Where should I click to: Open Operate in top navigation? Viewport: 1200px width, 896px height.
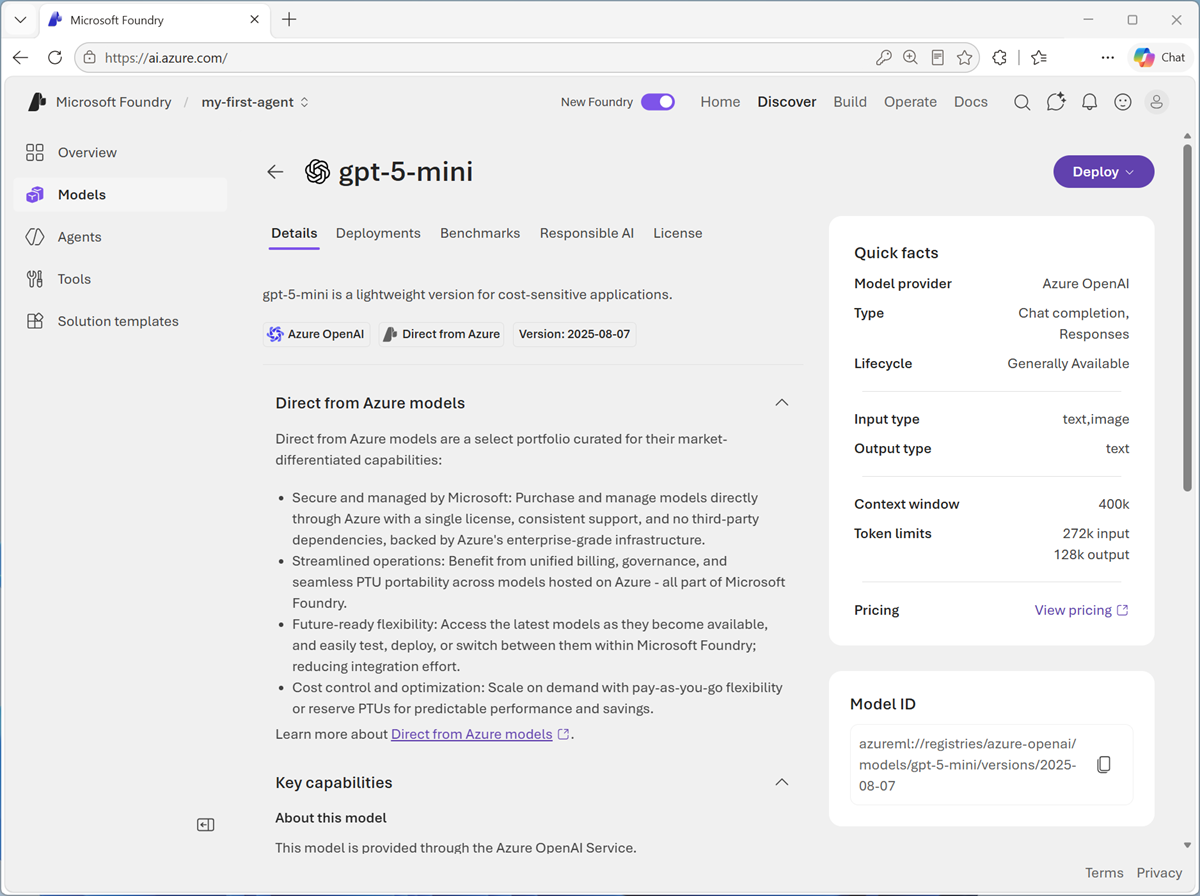click(x=910, y=102)
